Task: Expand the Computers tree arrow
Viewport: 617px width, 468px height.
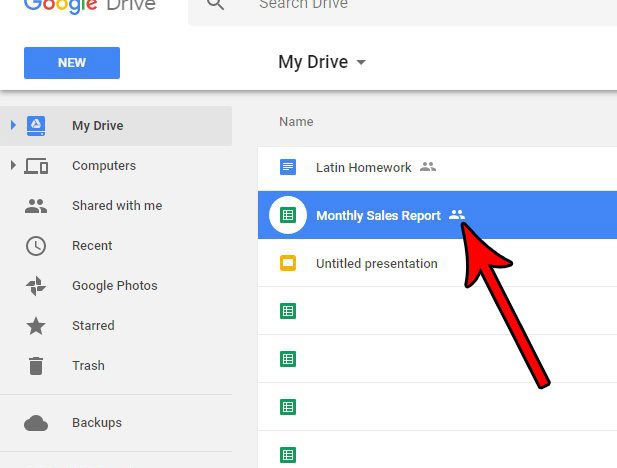Action: 13,165
